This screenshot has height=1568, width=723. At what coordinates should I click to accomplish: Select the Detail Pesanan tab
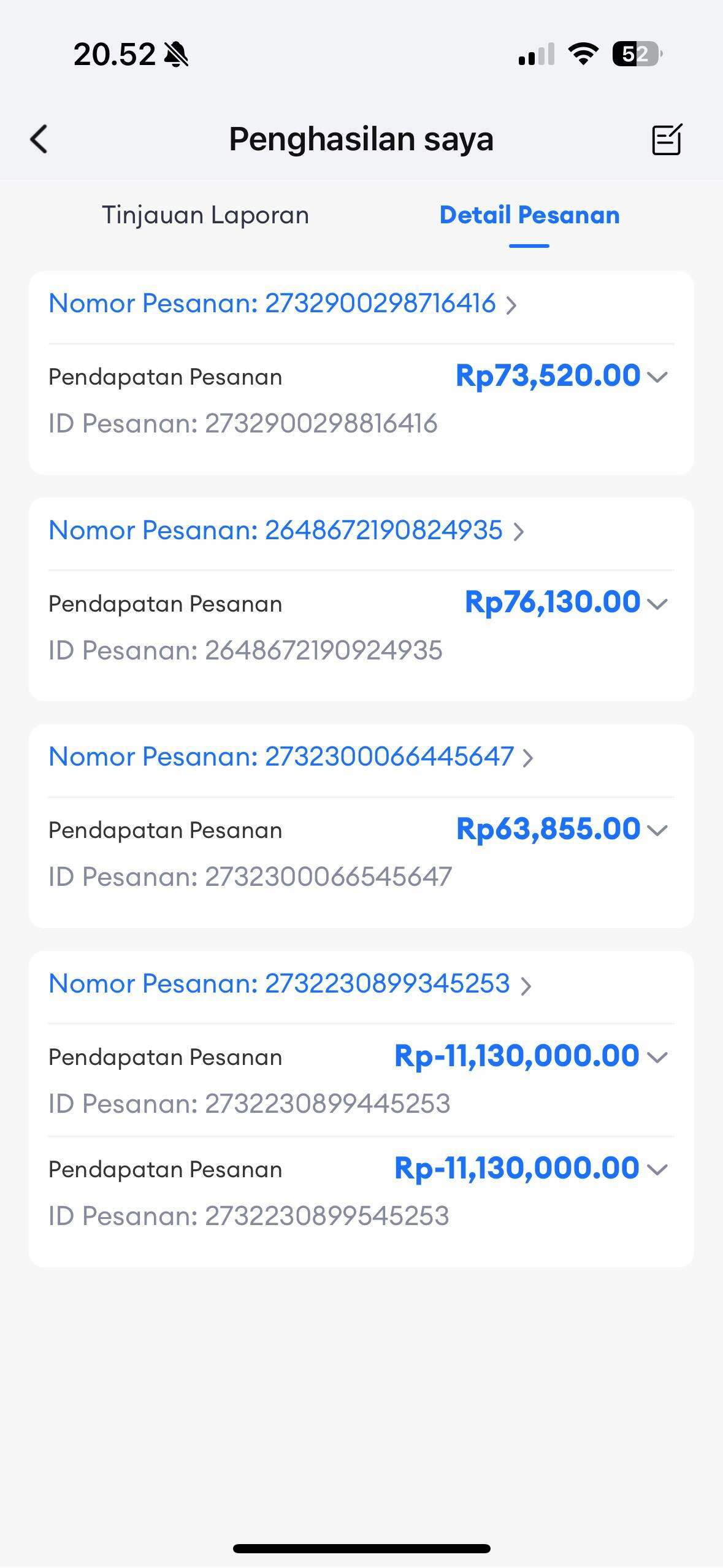[x=529, y=215]
